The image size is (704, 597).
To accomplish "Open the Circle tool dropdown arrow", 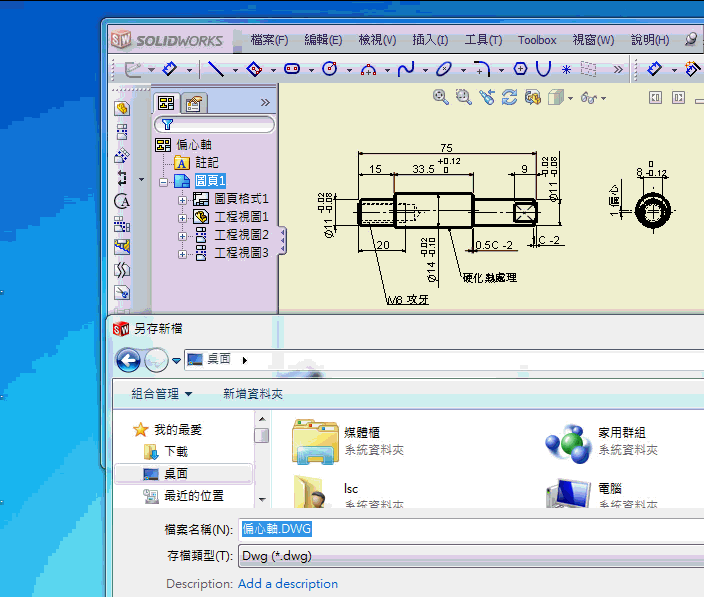I will click(349, 70).
